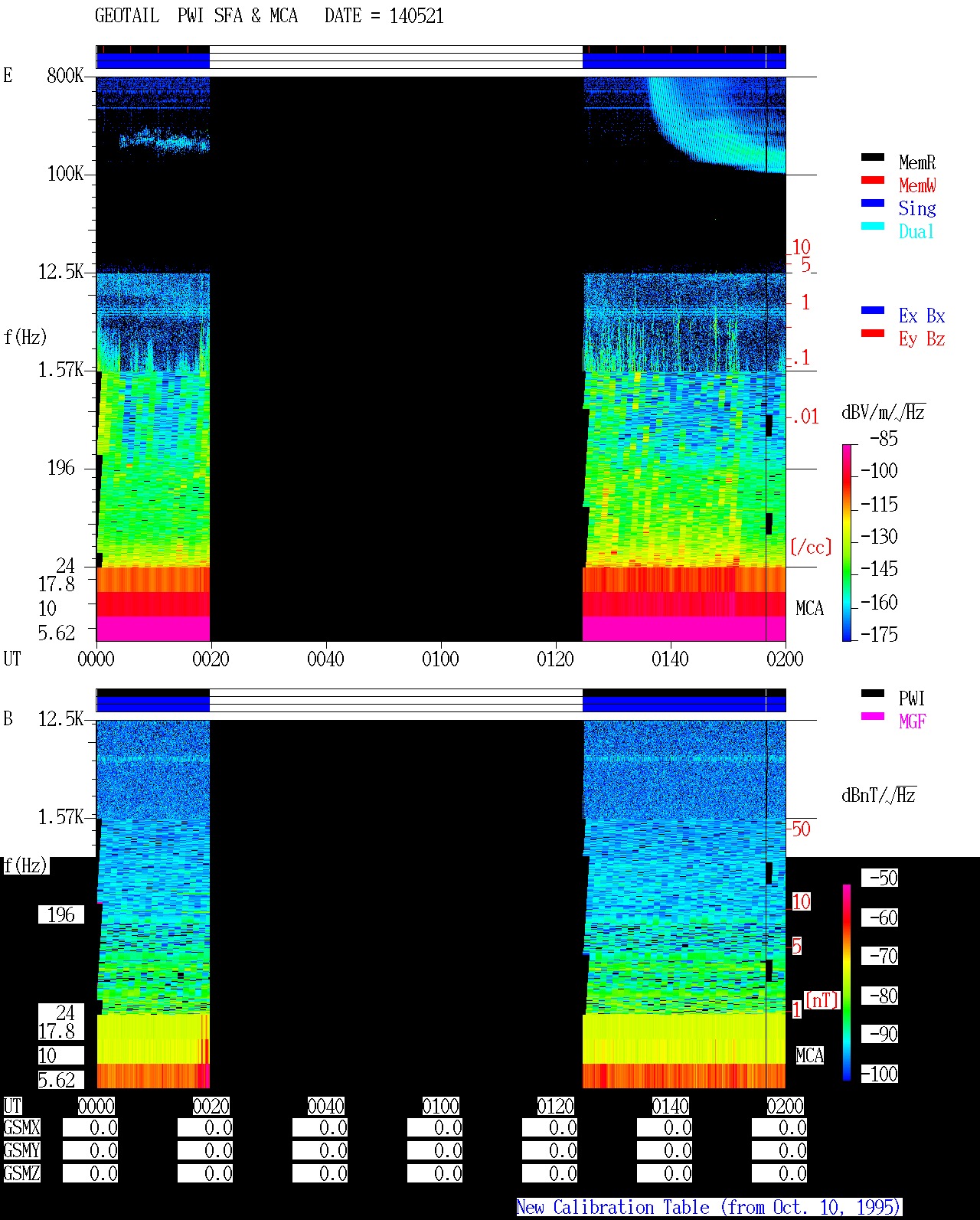Click the red MemW legend swatch
This screenshot has height=1220, width=980.
coord(873,180)
